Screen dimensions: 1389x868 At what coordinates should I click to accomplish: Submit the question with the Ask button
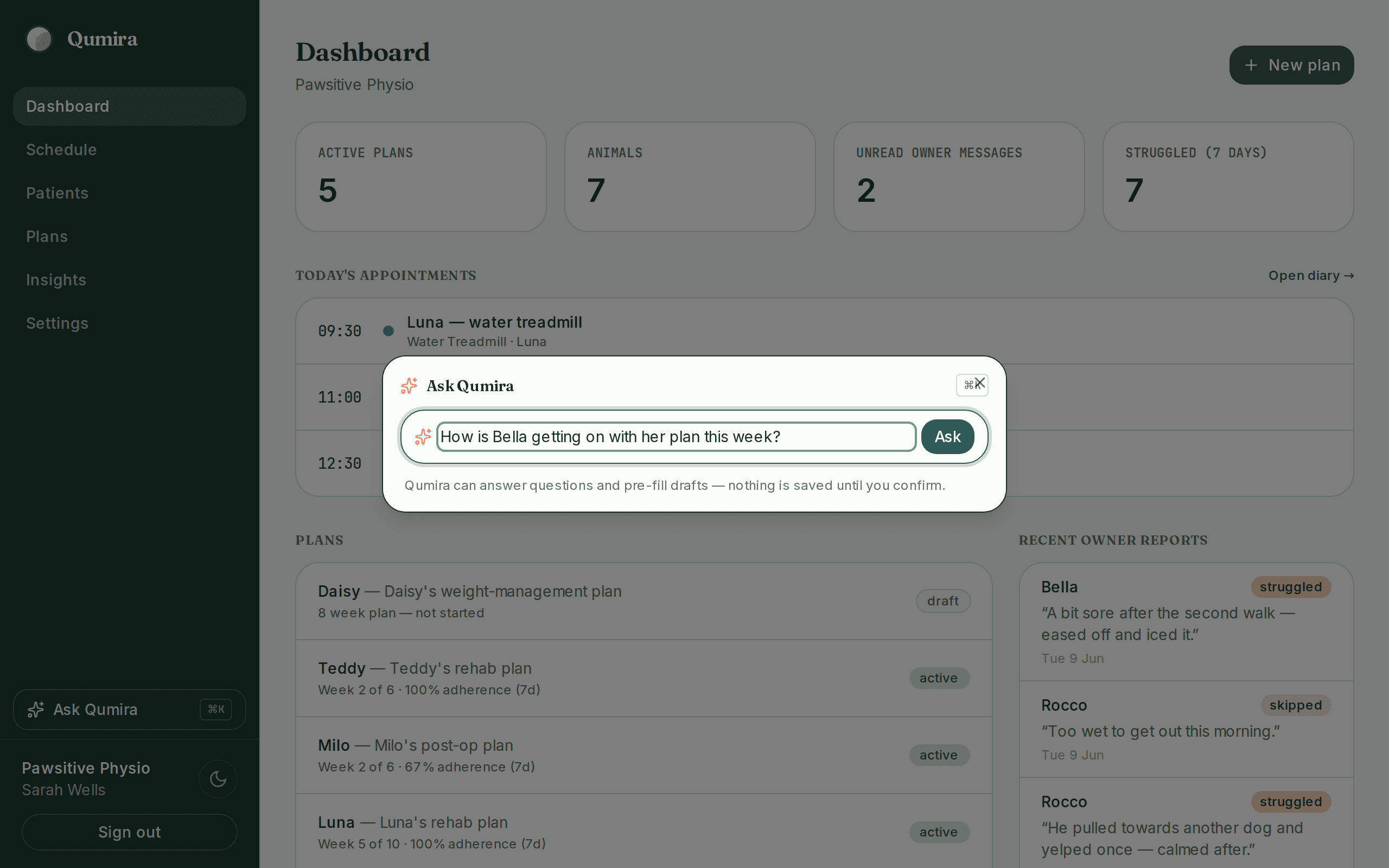948,437
